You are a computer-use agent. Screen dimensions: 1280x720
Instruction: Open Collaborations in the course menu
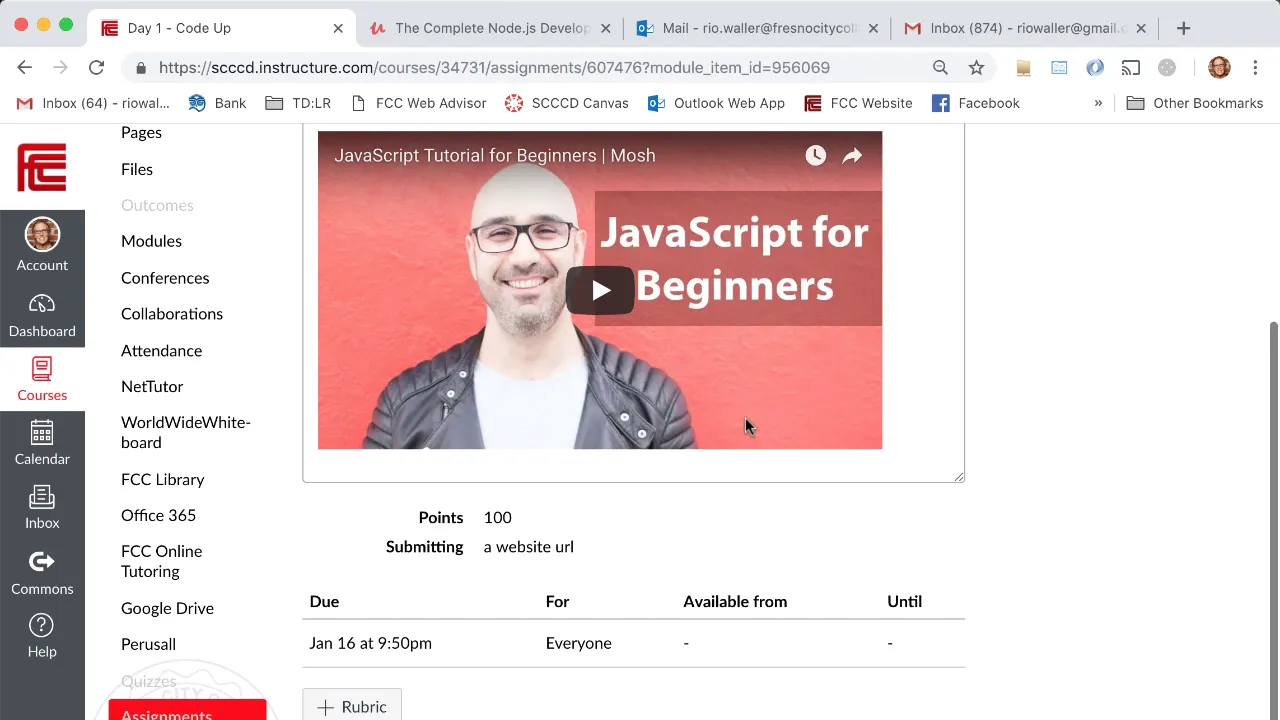pyautogui.click(x=172, y=314)
